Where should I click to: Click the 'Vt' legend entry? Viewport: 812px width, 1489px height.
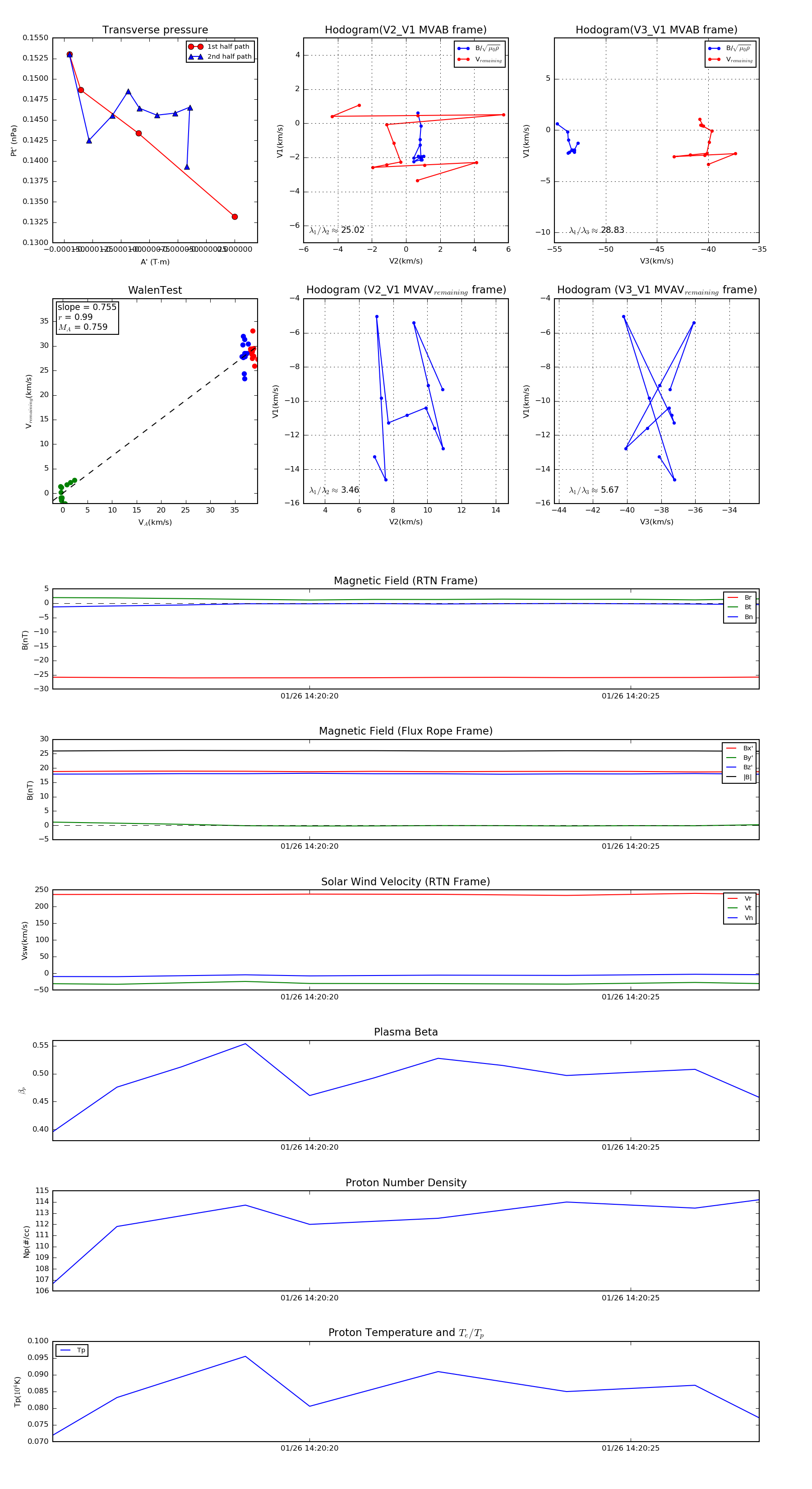point(740,908)
